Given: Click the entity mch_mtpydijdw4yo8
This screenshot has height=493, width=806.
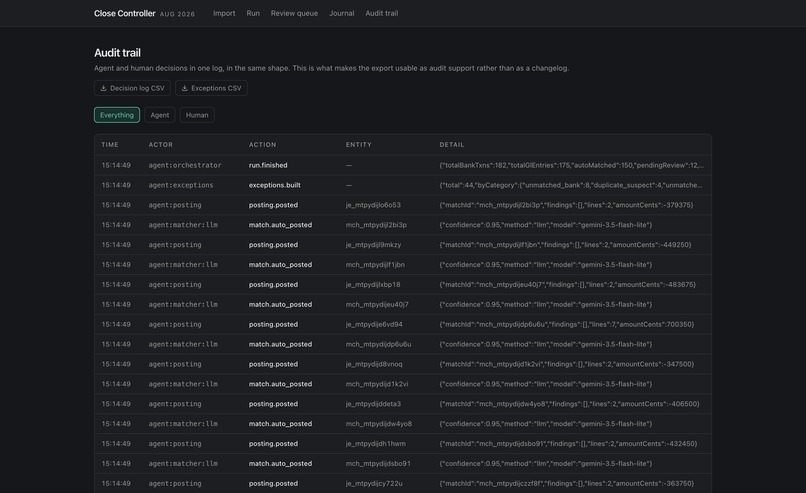Looking at the screenshot, I should 379,424.
